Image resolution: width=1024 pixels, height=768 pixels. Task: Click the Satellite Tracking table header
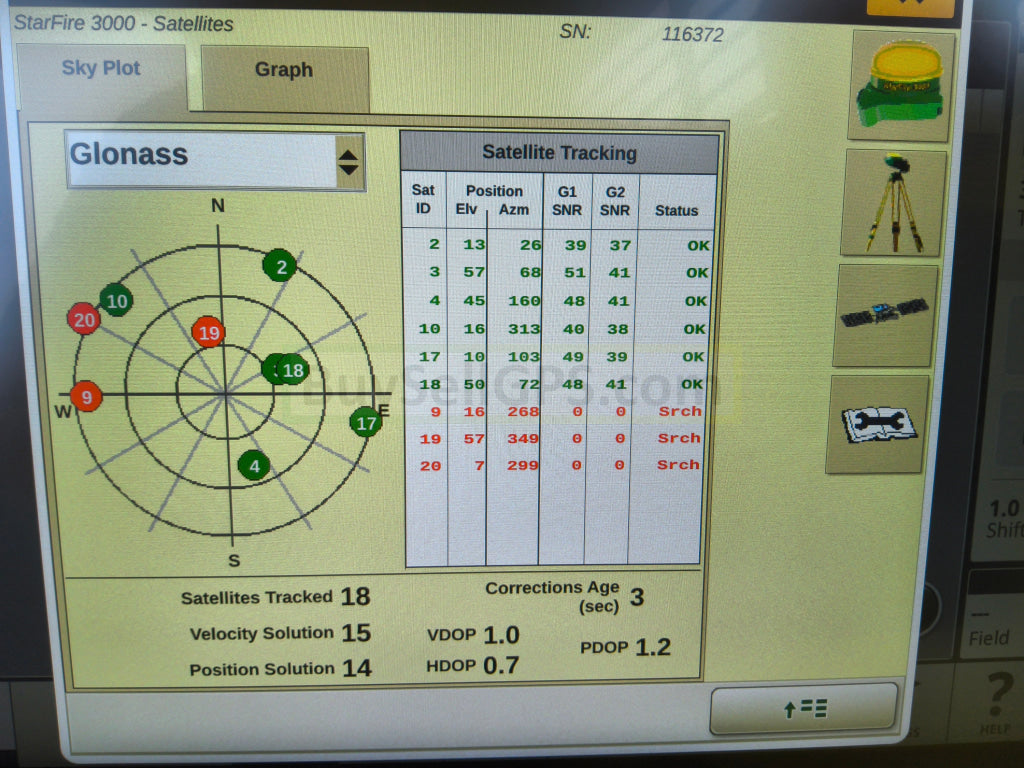click(559, 153)
